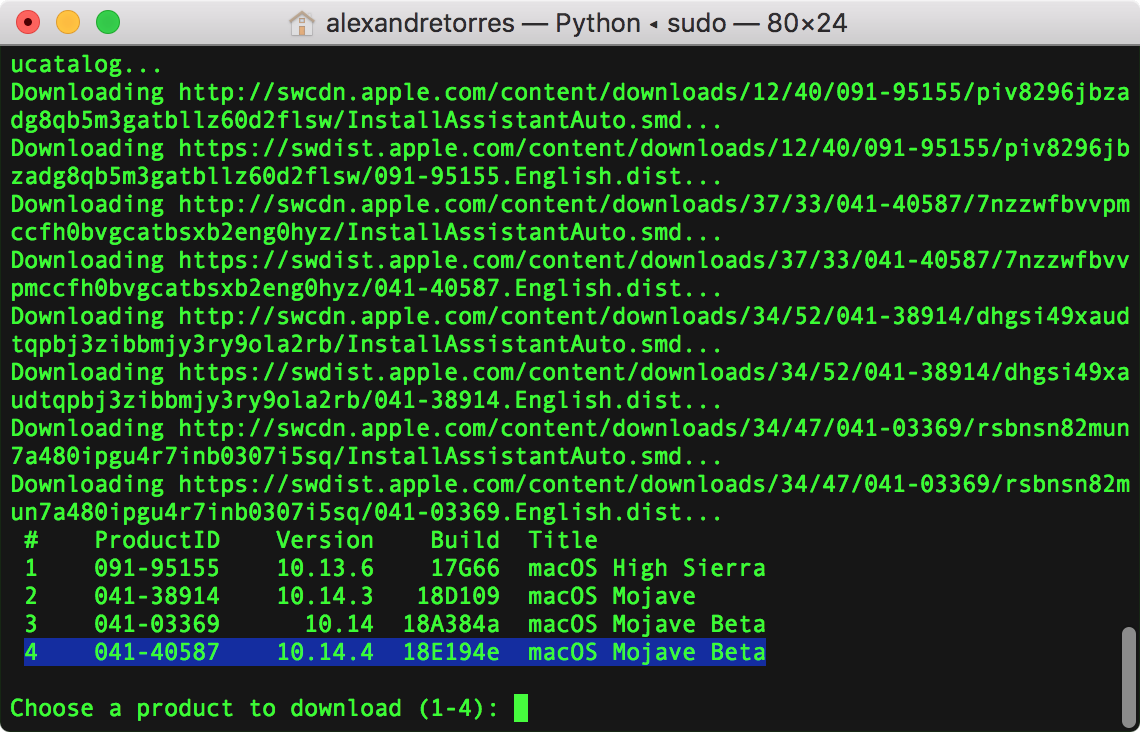Viewport: 1140px width, 732px height.
Task: Click the 041-40587.English.dist text
Action: 527,289
